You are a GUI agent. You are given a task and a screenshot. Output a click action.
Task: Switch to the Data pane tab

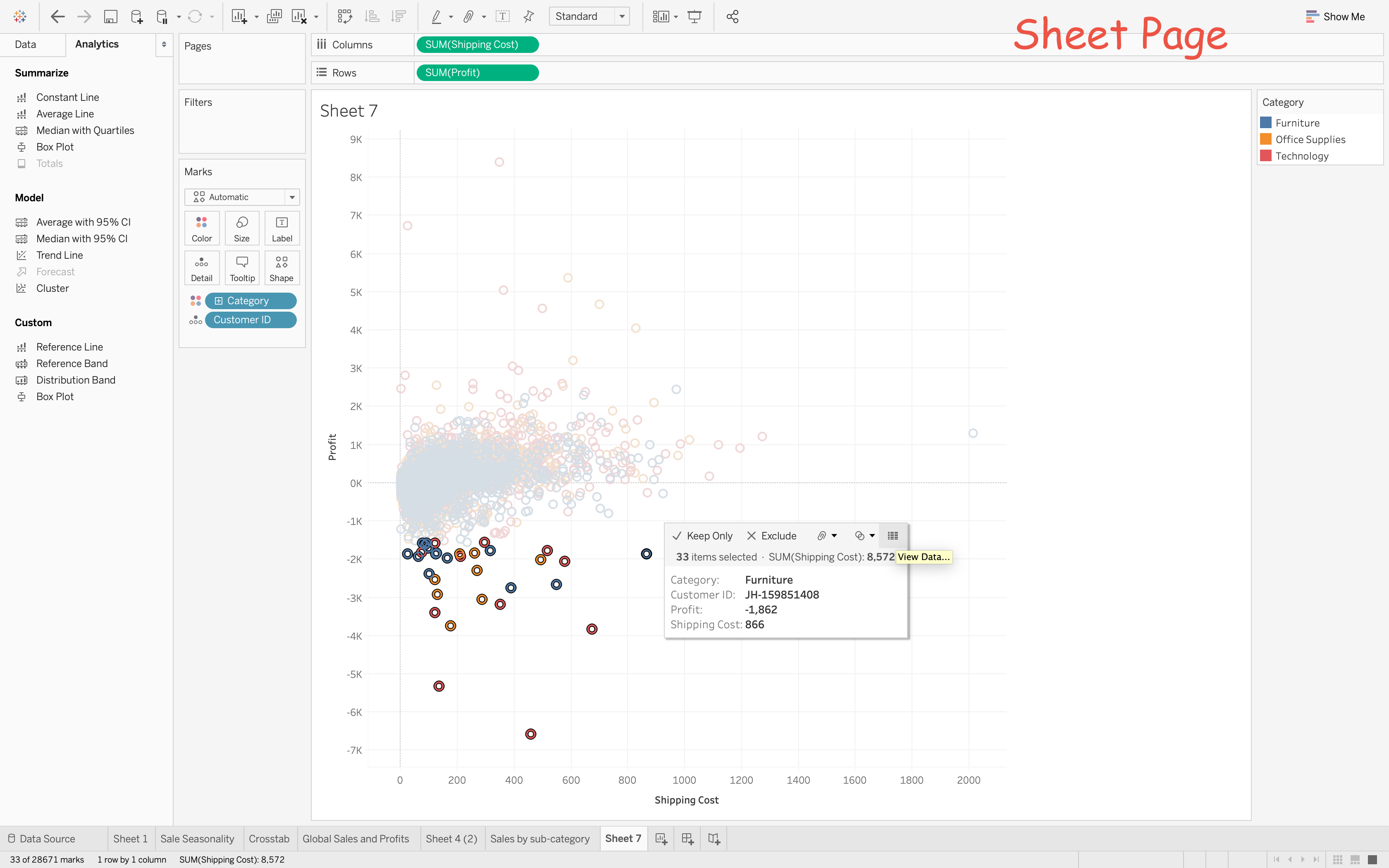point(25,44)
